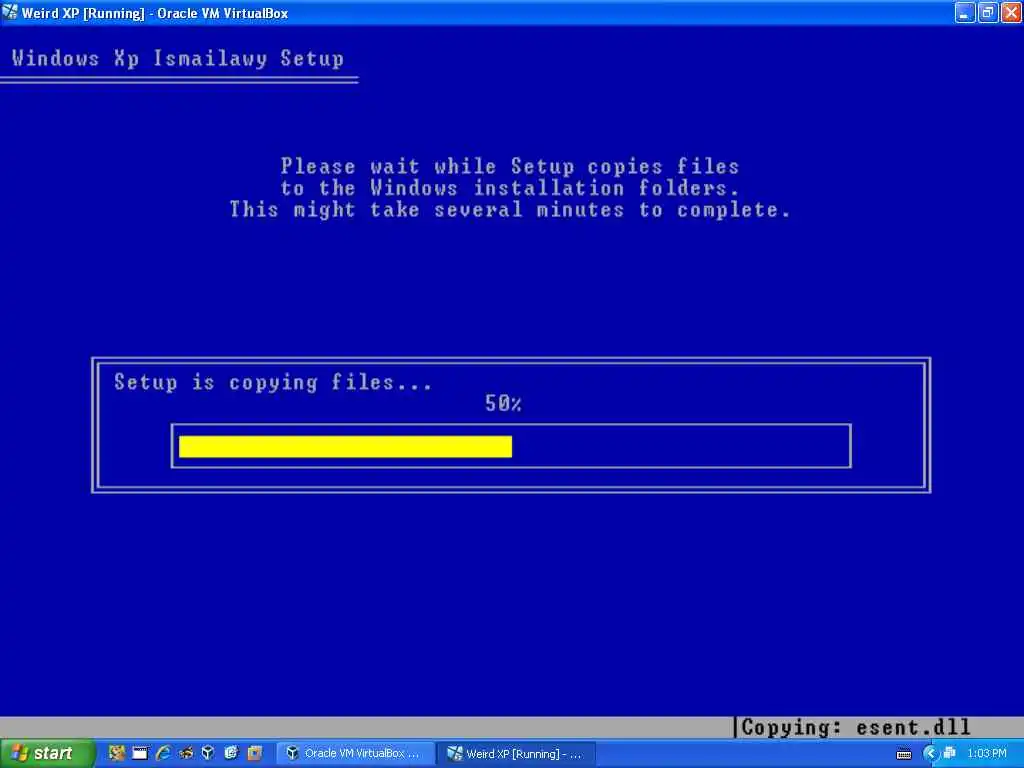The width and height of the screenshot is (1024, 768).
Task: Click the 1:03 PM system clock
Action: 986,754
